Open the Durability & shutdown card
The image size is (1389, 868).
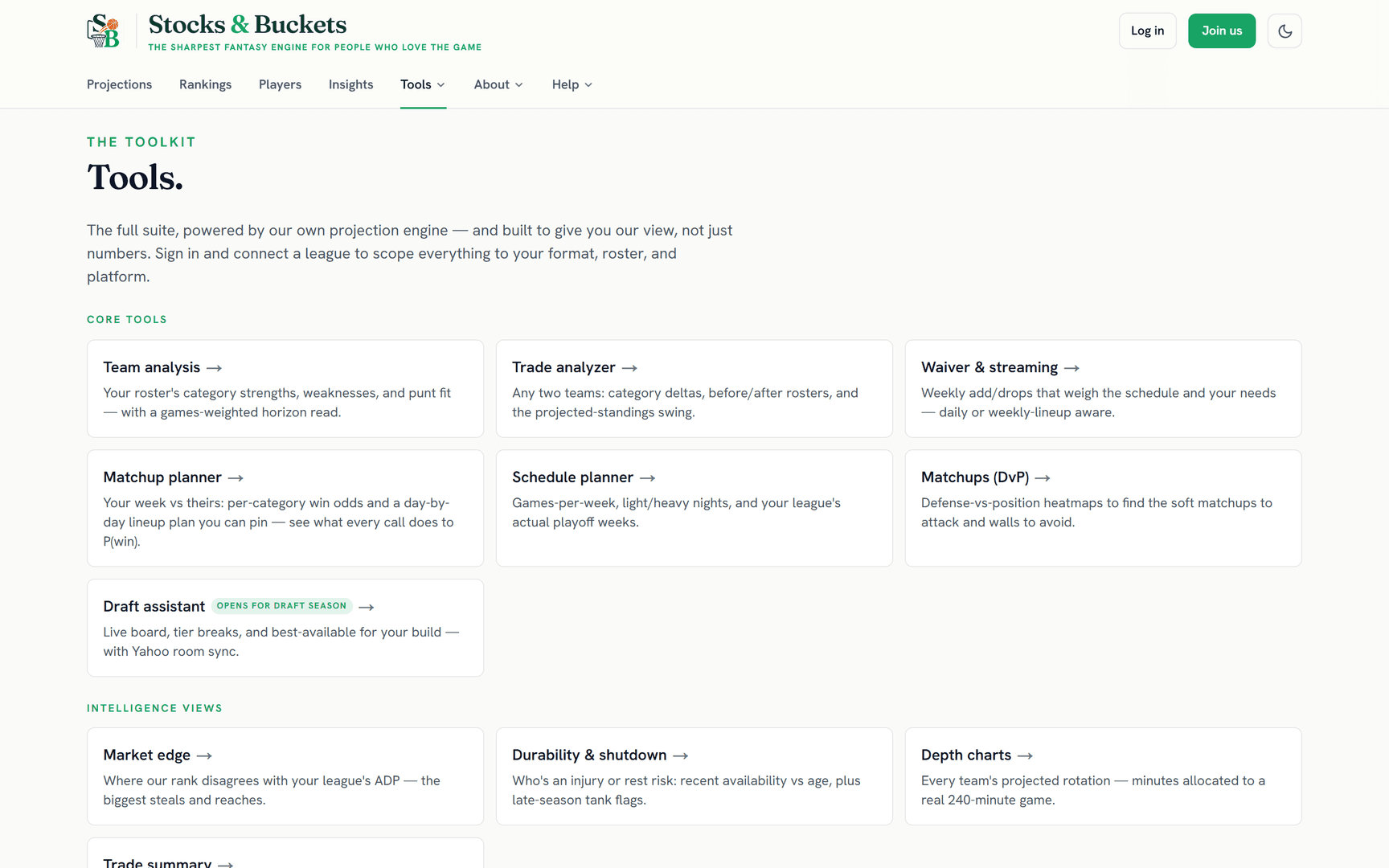point(694,776)
